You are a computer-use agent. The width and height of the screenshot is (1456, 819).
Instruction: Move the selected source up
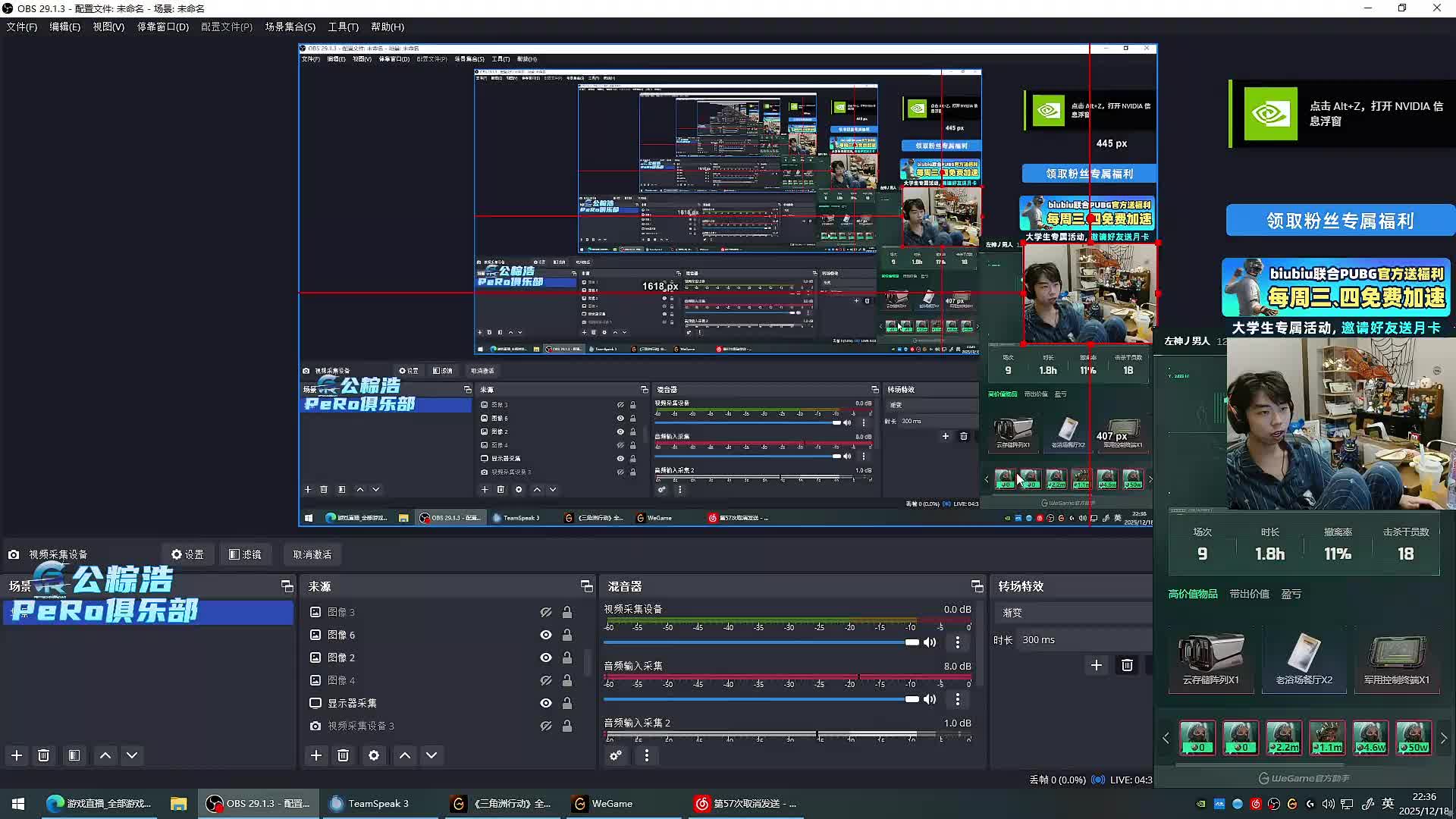405,755
